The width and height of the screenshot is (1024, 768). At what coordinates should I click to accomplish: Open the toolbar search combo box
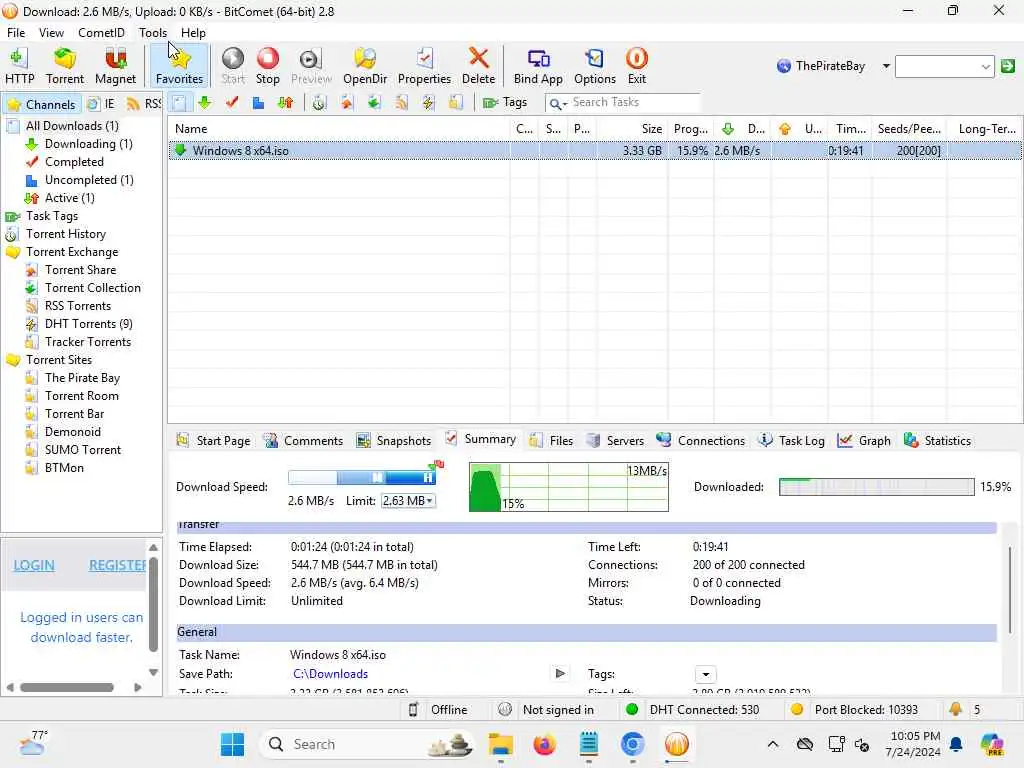pos(944,66)
